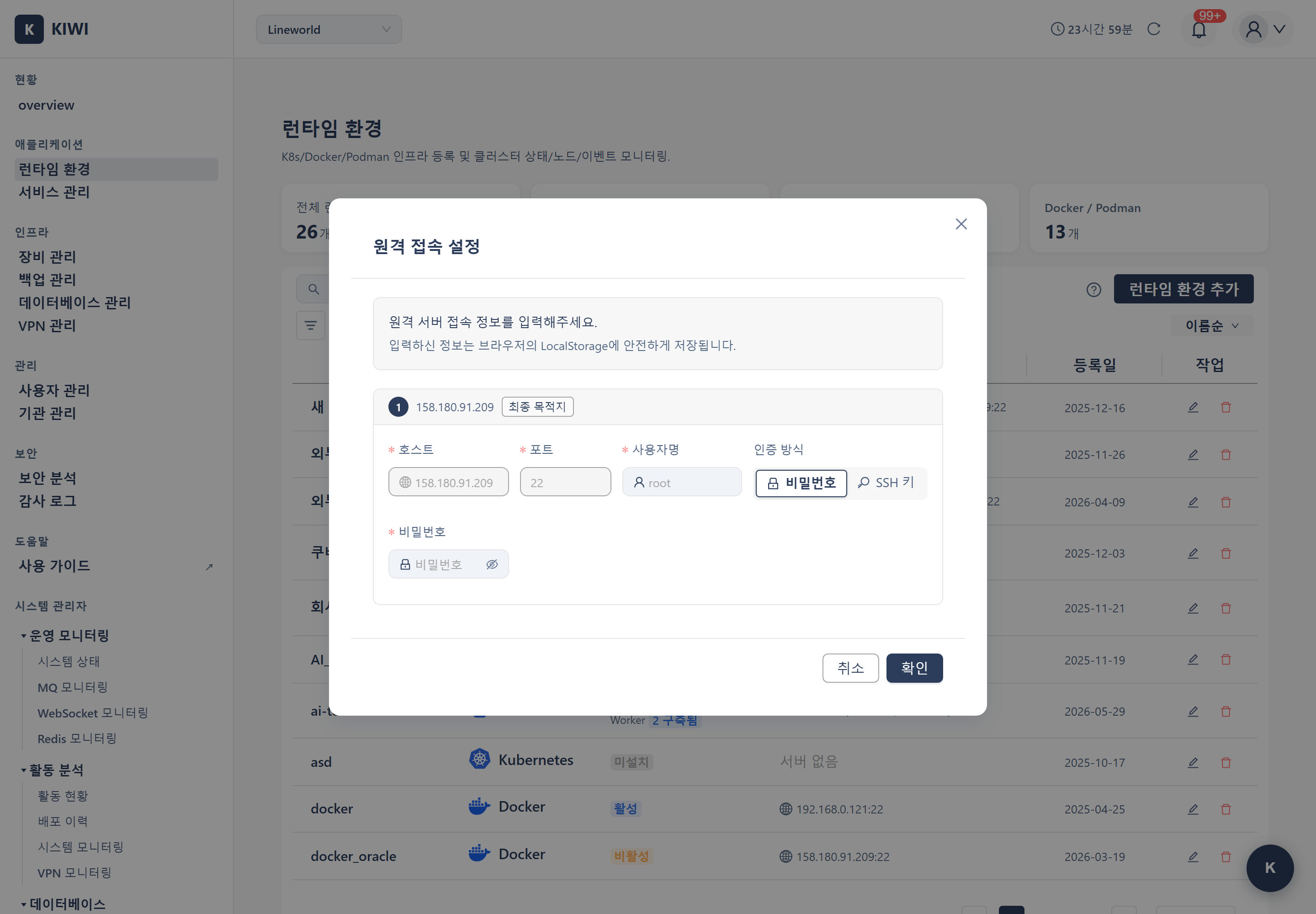Click the 사용자명 root field
The width and height of the screenshot is (1316, 914).
pos(681,482)
